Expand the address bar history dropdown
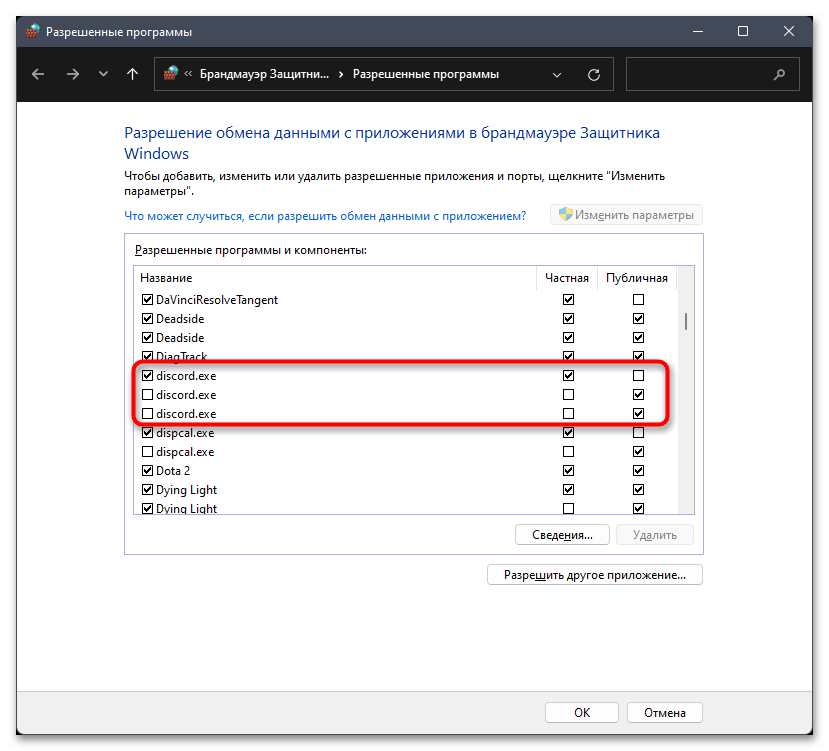The height and width of the screenshot is (751, 829). 557,75
